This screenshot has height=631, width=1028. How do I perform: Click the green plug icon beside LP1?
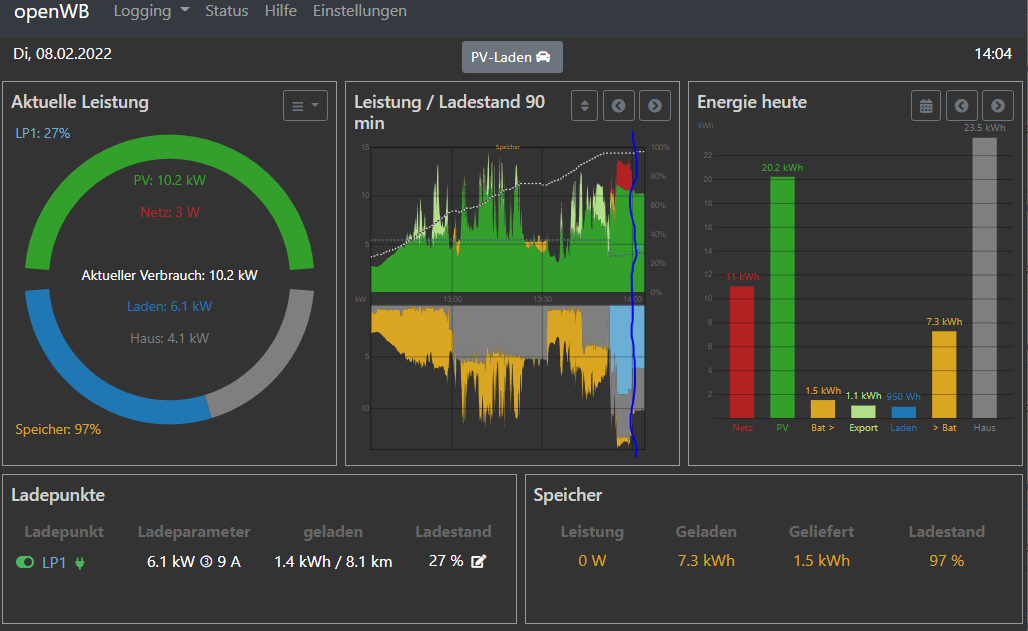tap(80, 563)
